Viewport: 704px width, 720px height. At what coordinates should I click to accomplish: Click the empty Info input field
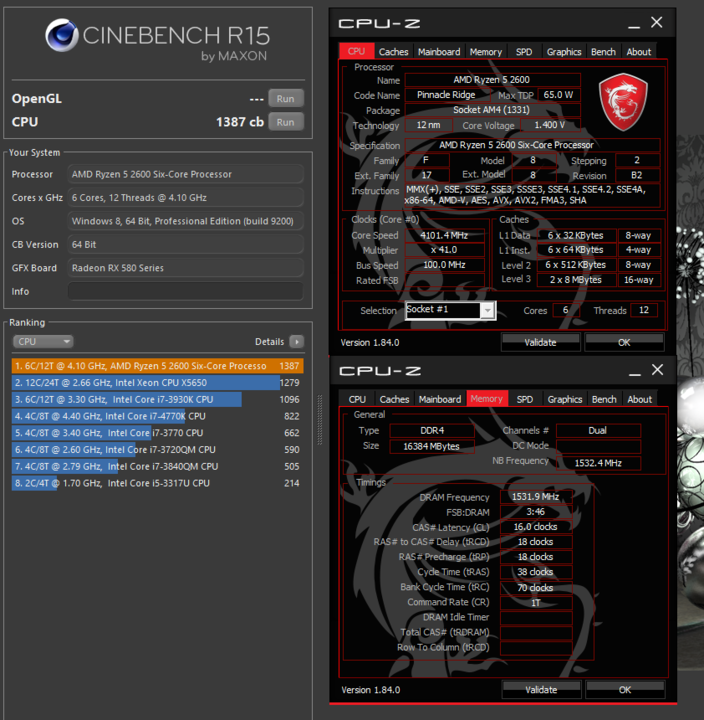point(186,292)
